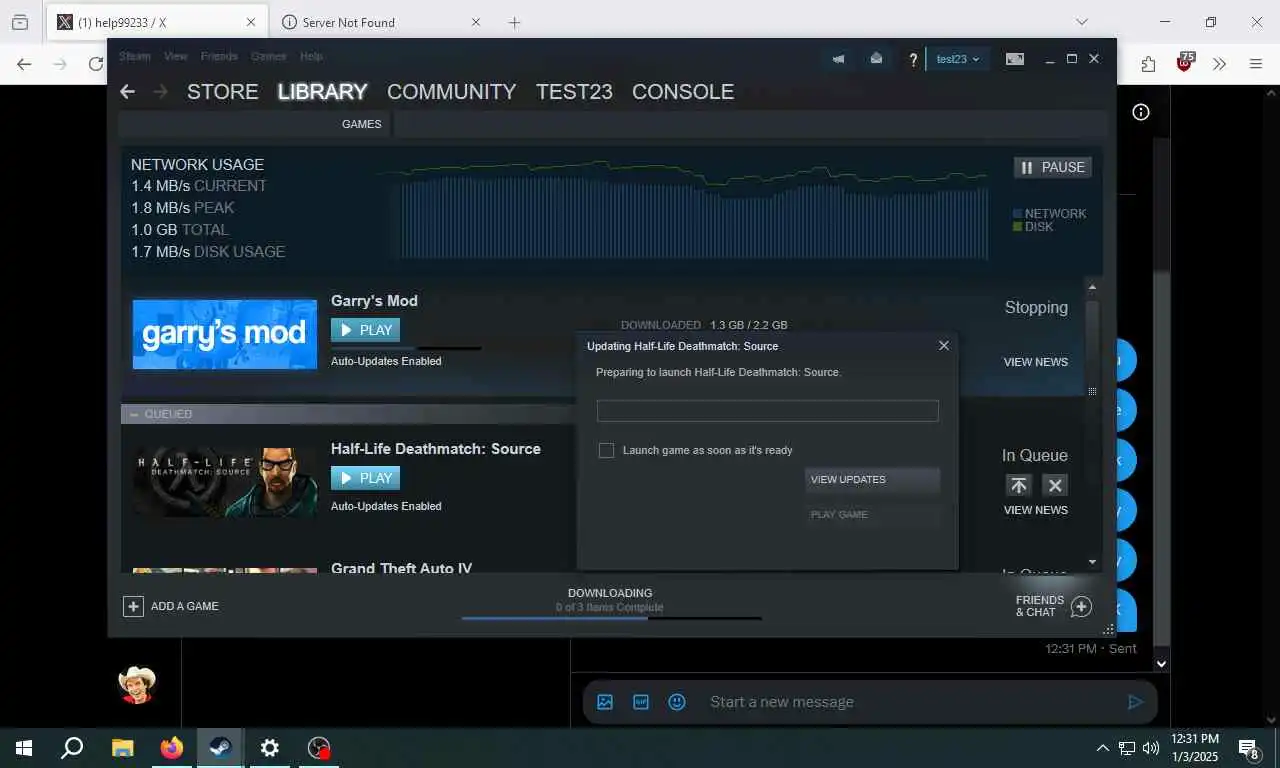Open the View menu in Steam

tap(176, 57)
